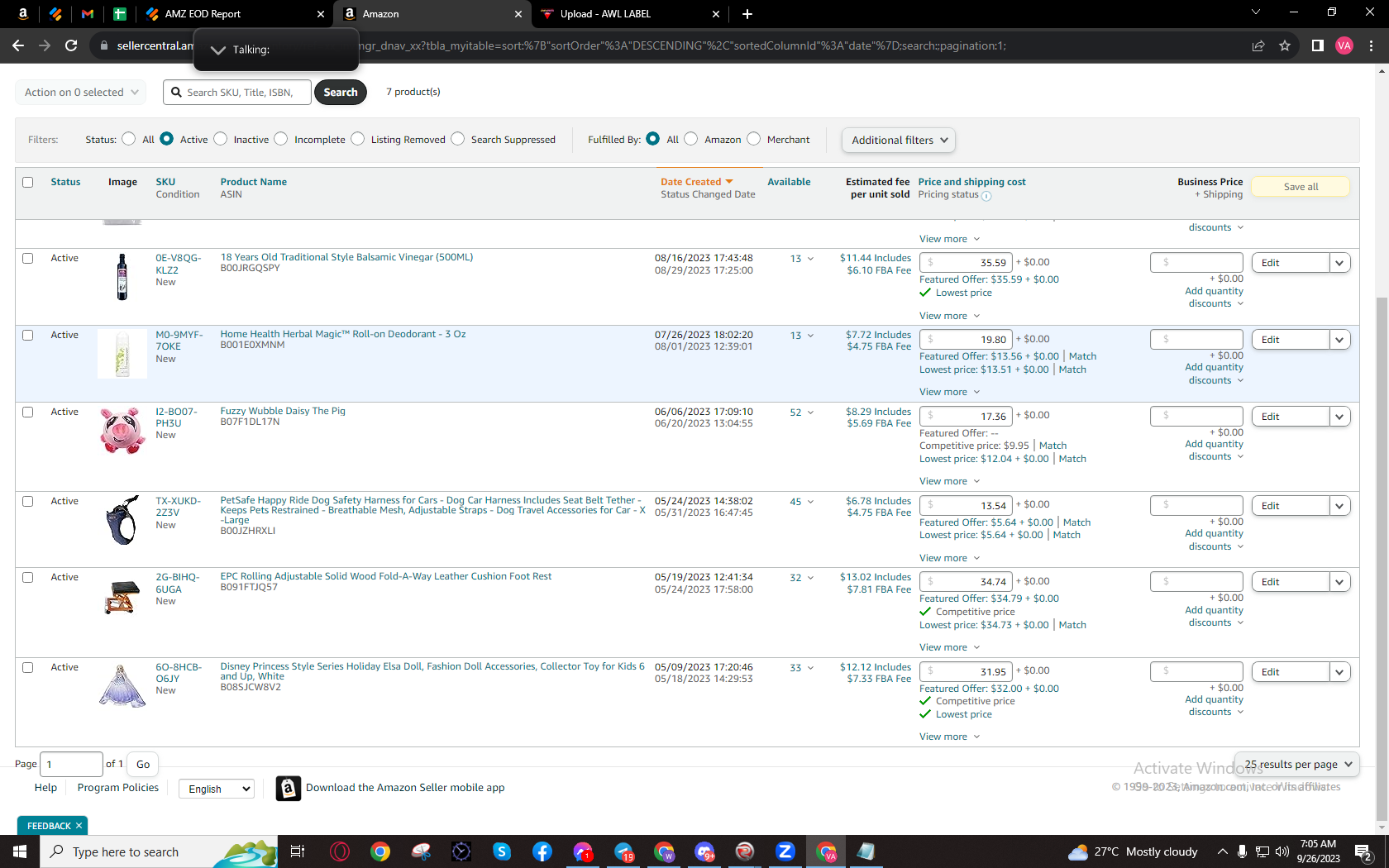Expand available quantity 52 chevron
The width and height of the screenshot is (1389, 868).
[810, 413]
